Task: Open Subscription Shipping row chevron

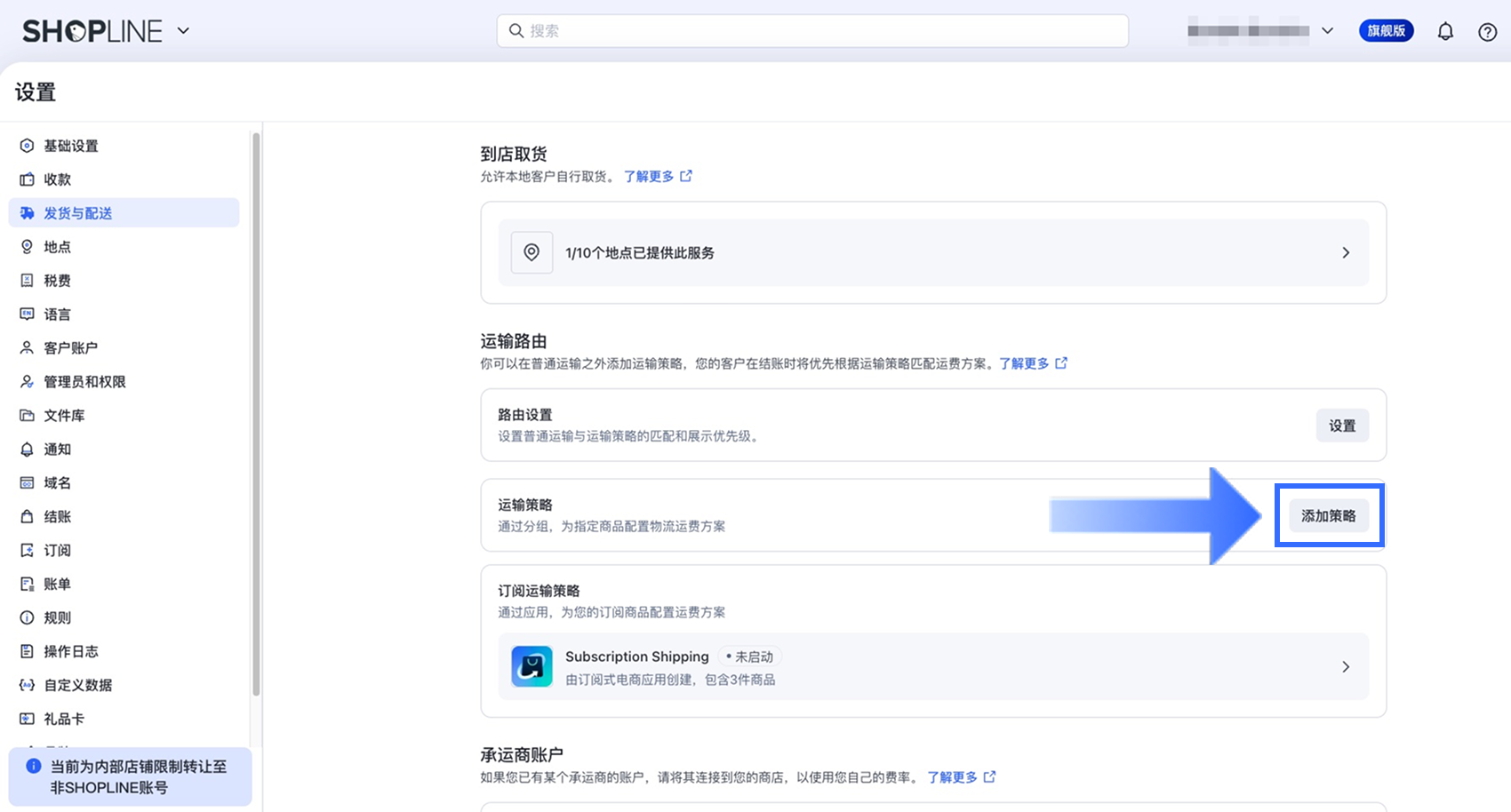Action: (1346, 666)
